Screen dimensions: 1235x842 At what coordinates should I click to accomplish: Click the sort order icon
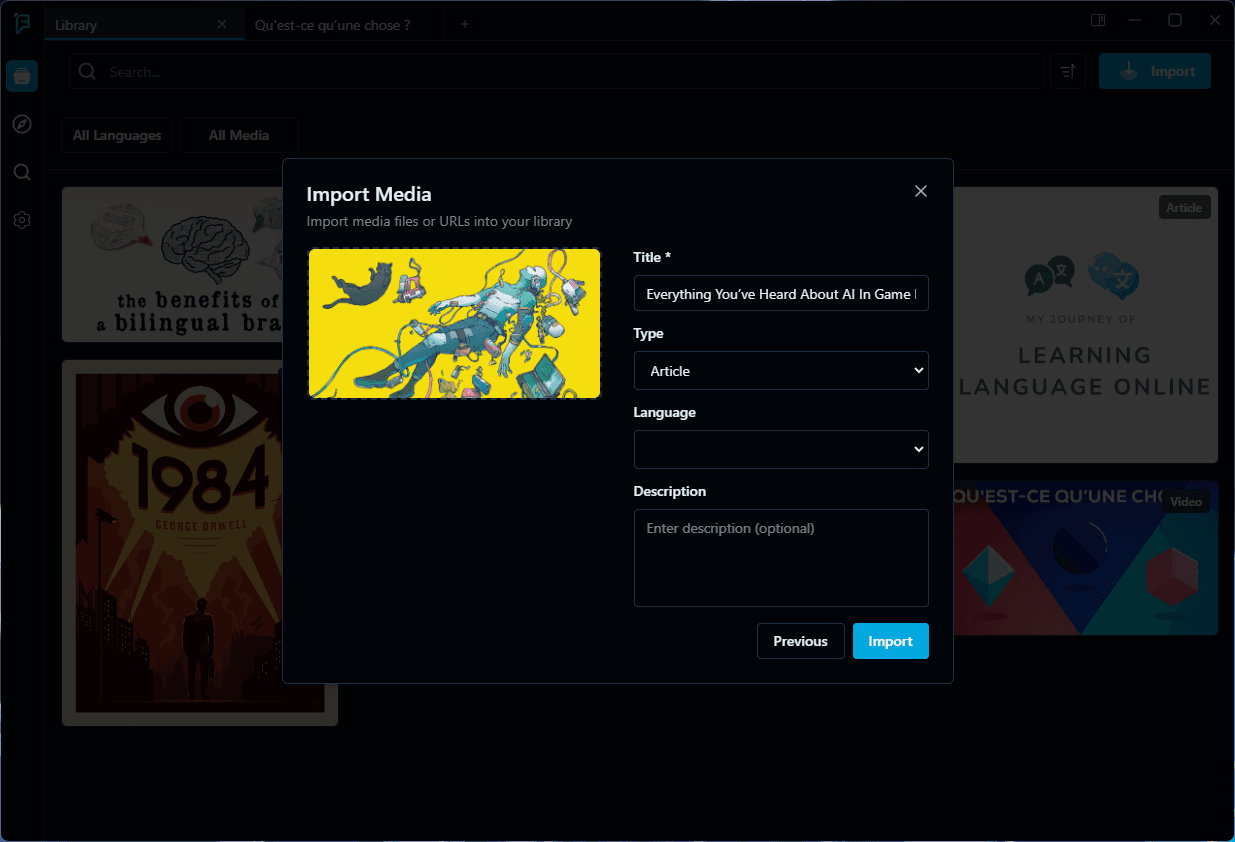[1068, 72]
